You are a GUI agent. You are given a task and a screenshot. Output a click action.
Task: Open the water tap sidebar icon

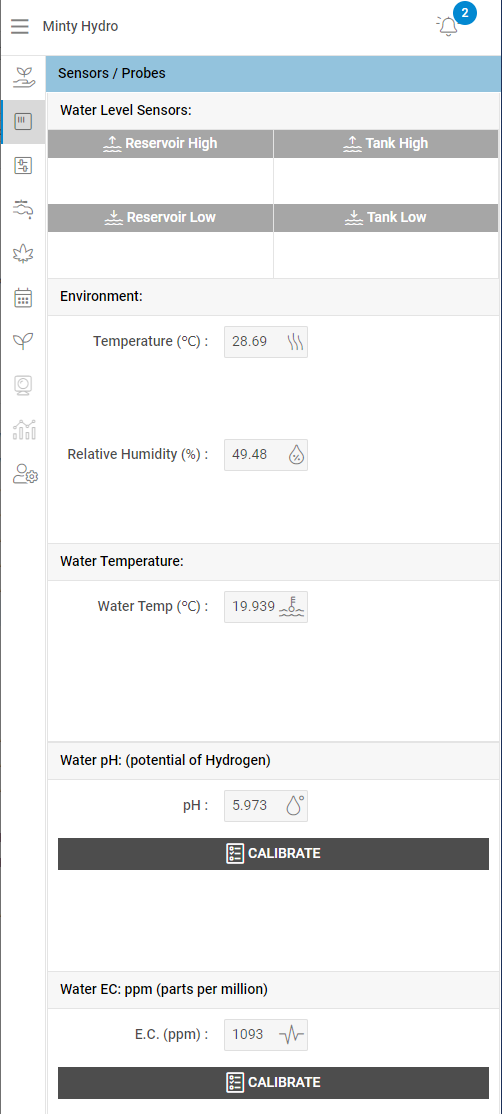click(x=23, y=210)
